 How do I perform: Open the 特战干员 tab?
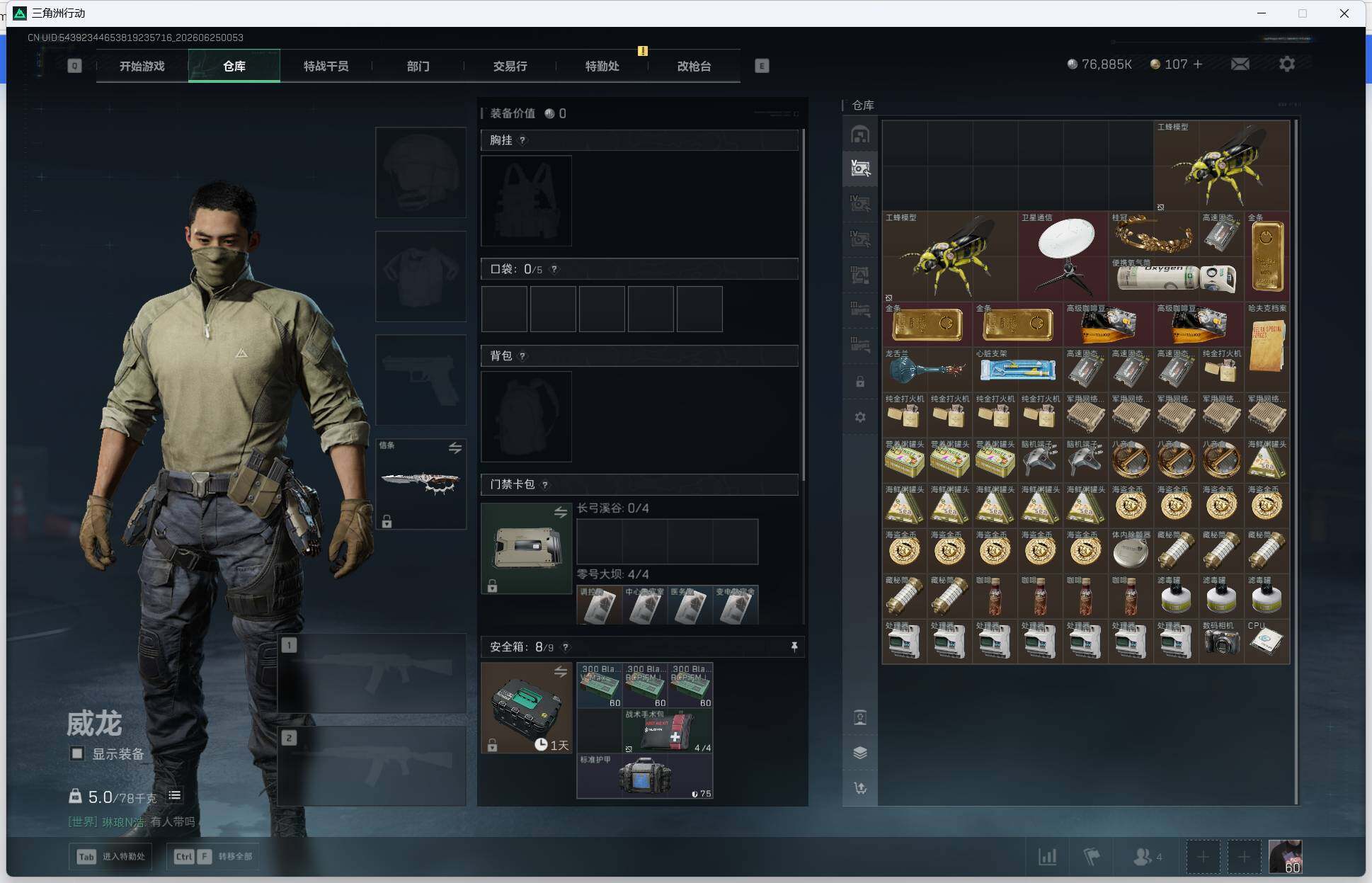(x=326, y=66)
